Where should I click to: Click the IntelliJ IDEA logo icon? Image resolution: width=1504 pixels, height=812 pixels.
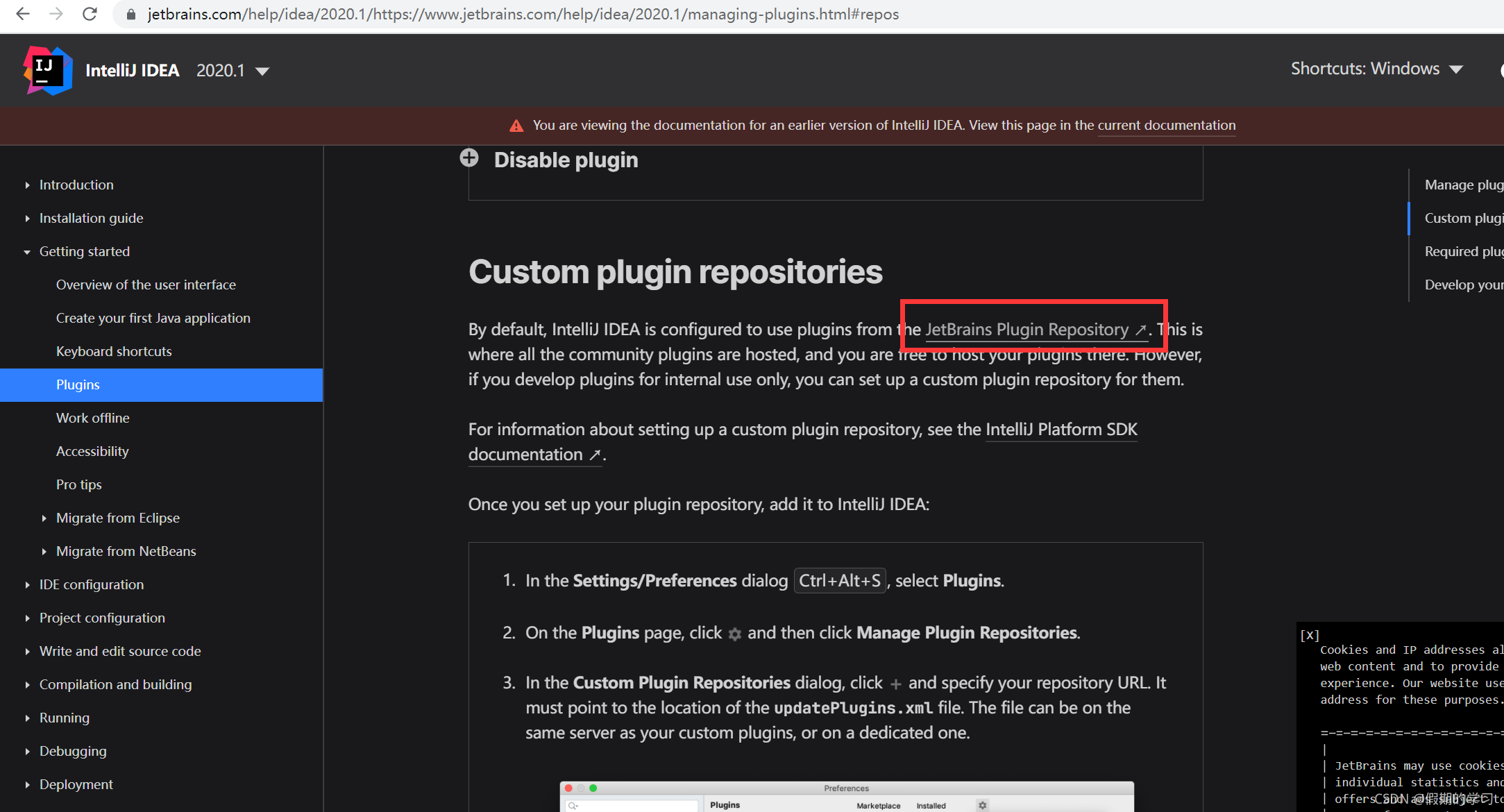coord(47,70)
